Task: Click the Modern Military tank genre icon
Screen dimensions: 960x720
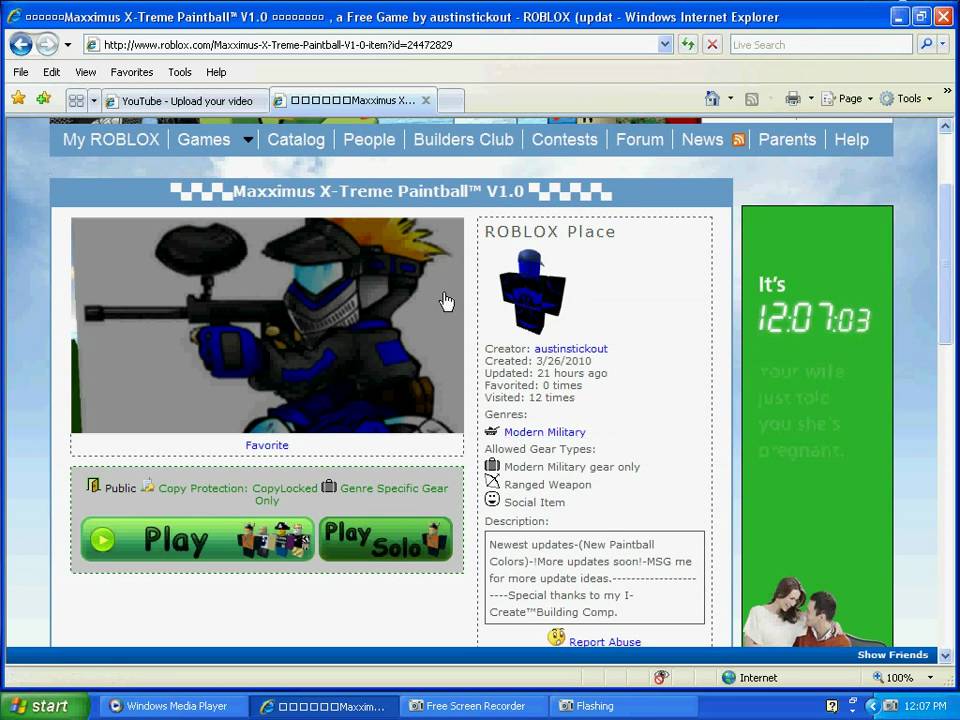Action: point(492,431)
